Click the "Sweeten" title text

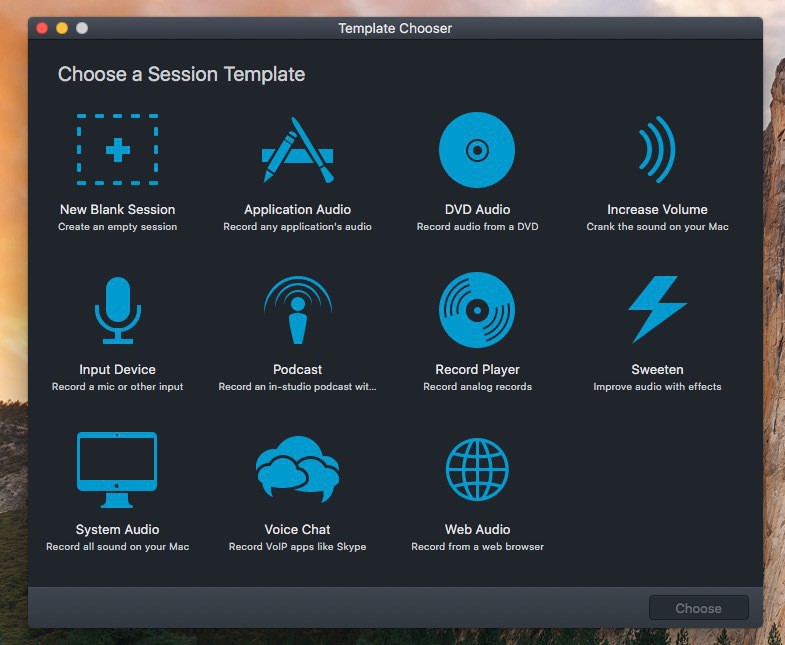click(657, 370)
